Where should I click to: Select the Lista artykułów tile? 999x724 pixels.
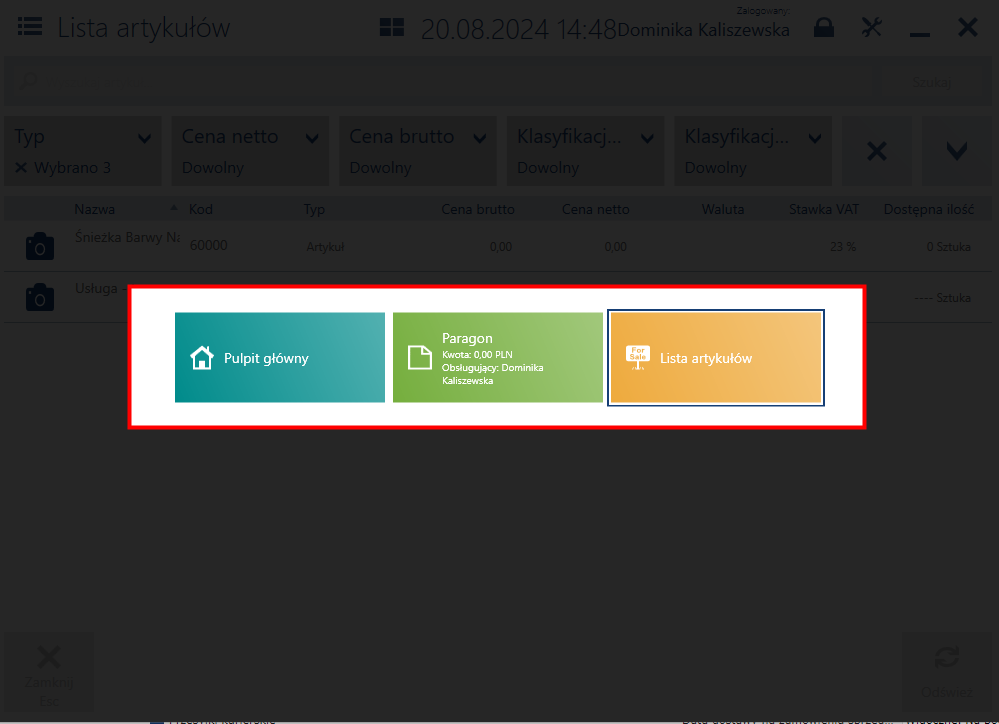click(x=716, y=358)
